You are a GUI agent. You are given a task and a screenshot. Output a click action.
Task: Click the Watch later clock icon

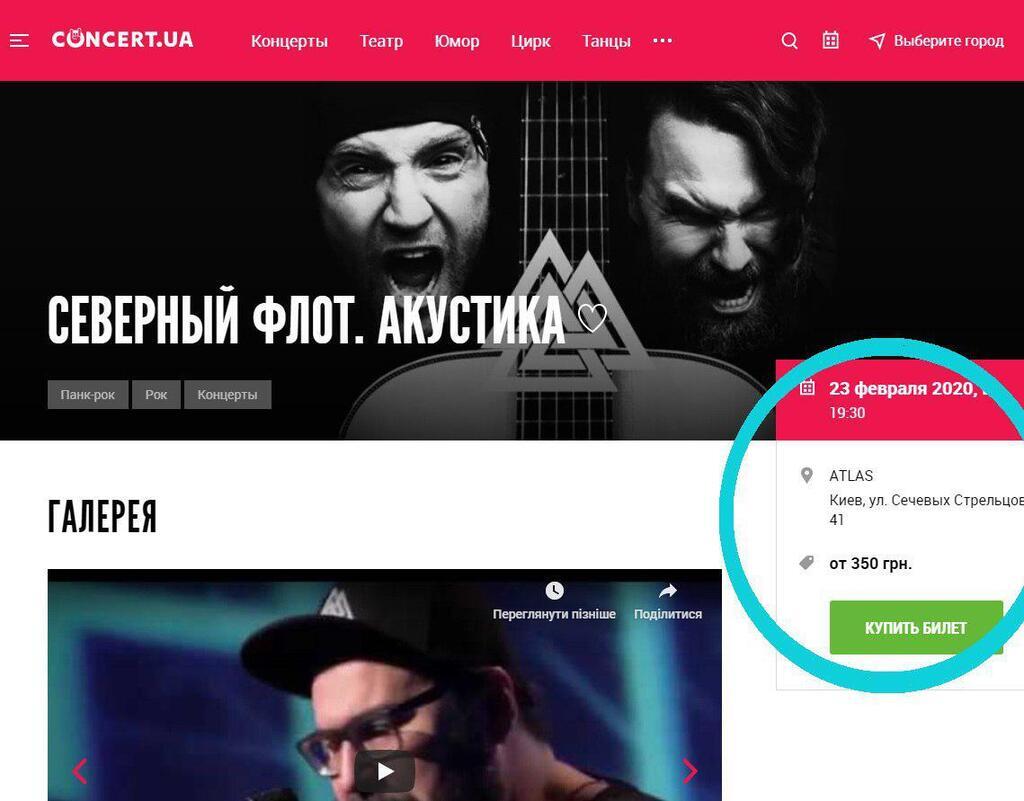[x=554, y=591]
